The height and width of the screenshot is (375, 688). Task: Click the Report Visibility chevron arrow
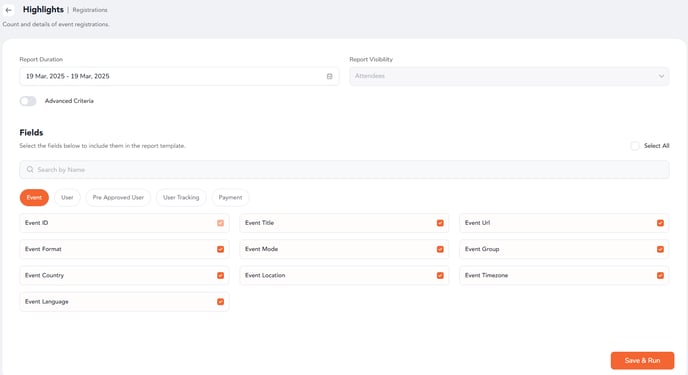pos(661,76)
